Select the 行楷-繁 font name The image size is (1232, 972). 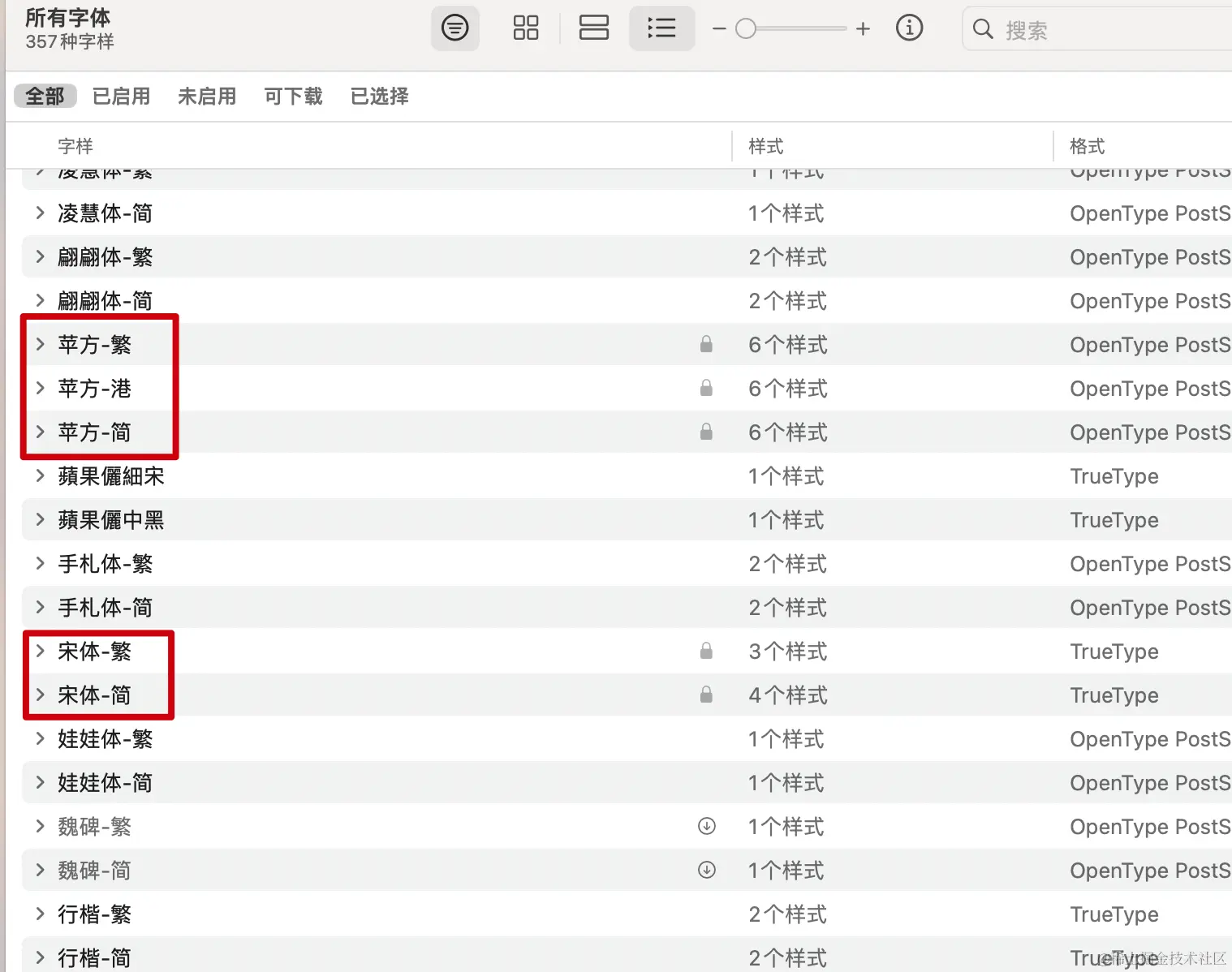[x=95, y=914]
